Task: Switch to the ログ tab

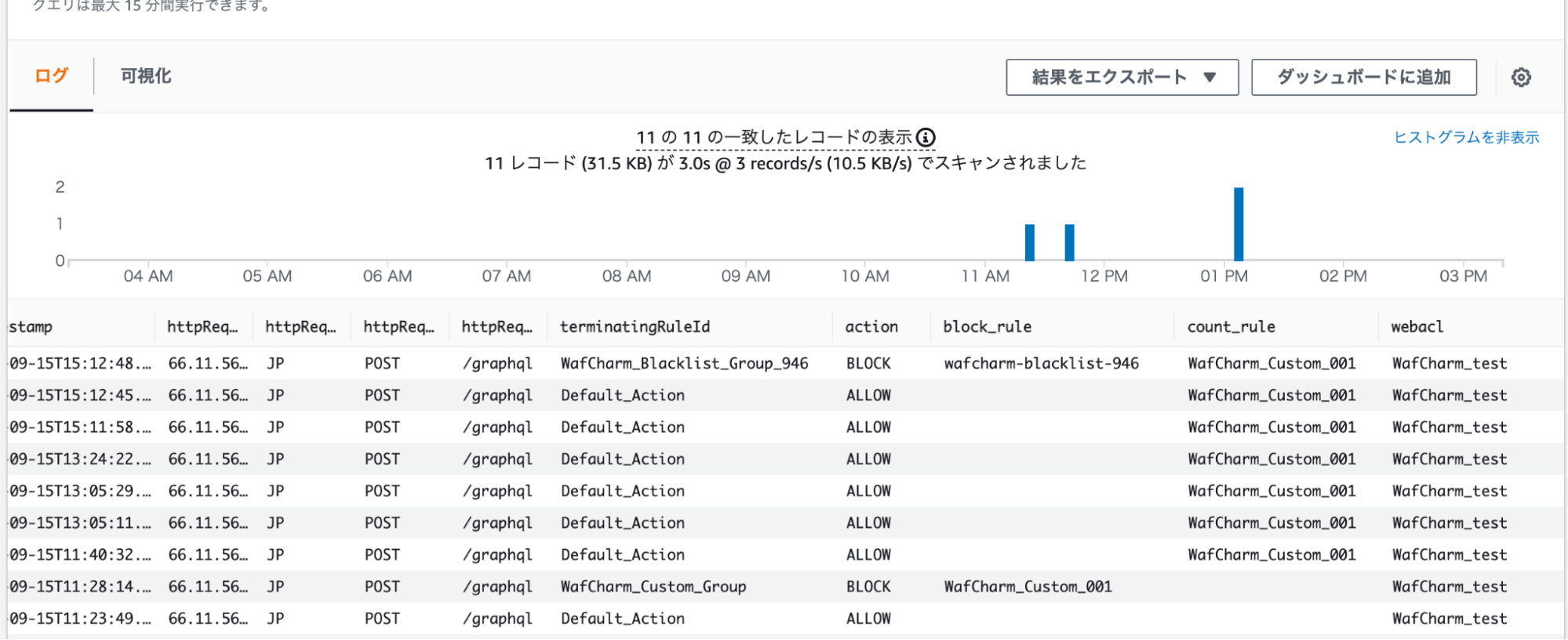Action: 52,76
